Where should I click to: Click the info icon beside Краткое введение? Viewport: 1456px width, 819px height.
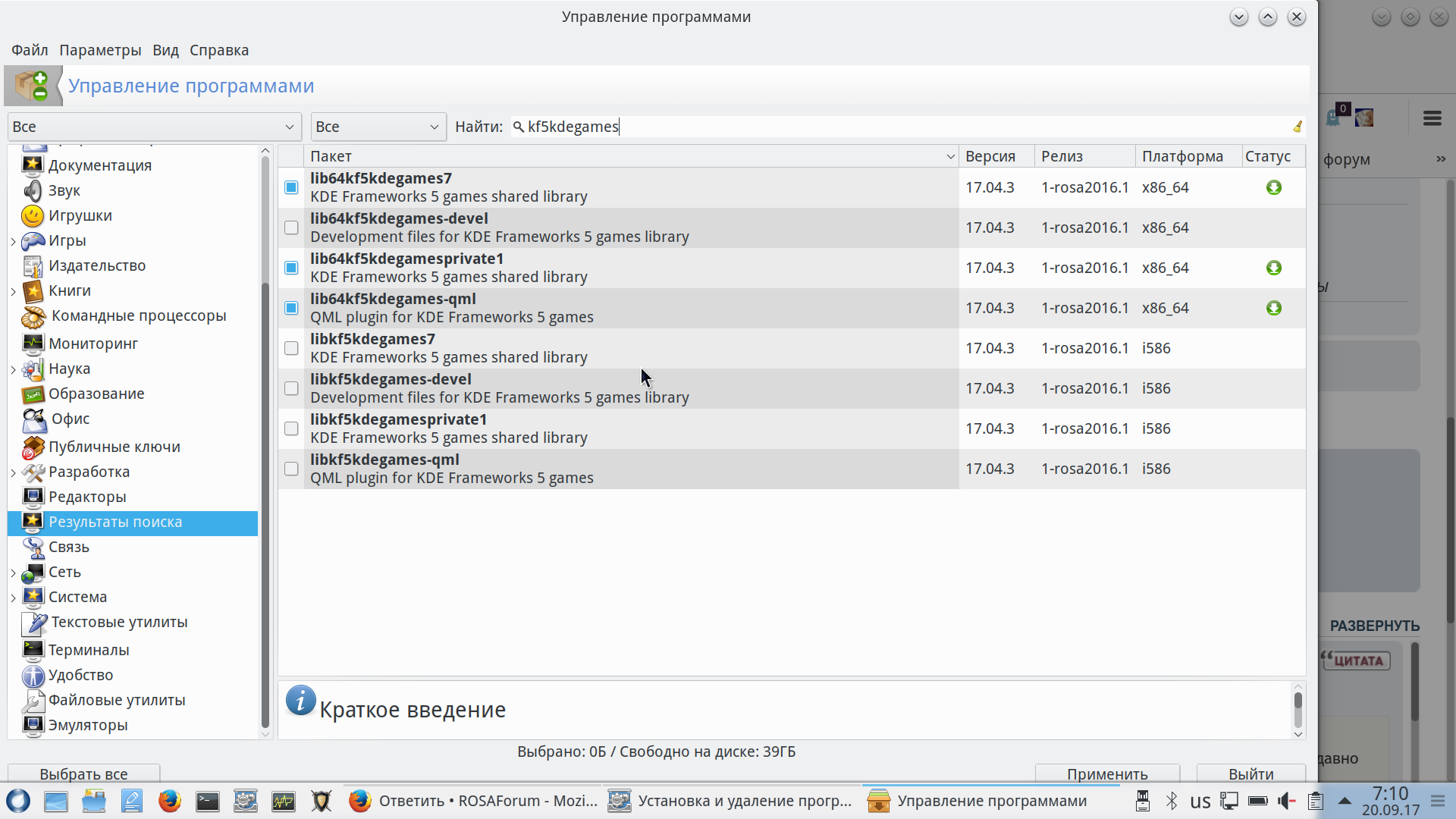coord(300,701)
